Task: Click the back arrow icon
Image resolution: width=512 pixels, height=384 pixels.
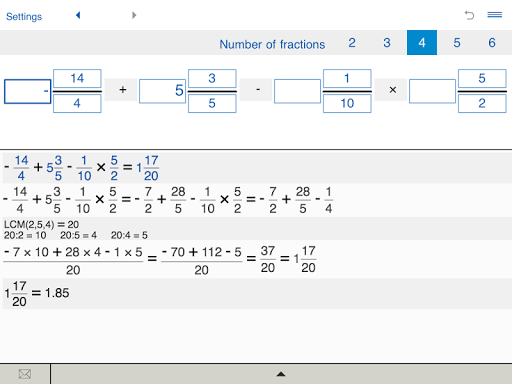Action: pyautogui.click(x=78, y=15)
